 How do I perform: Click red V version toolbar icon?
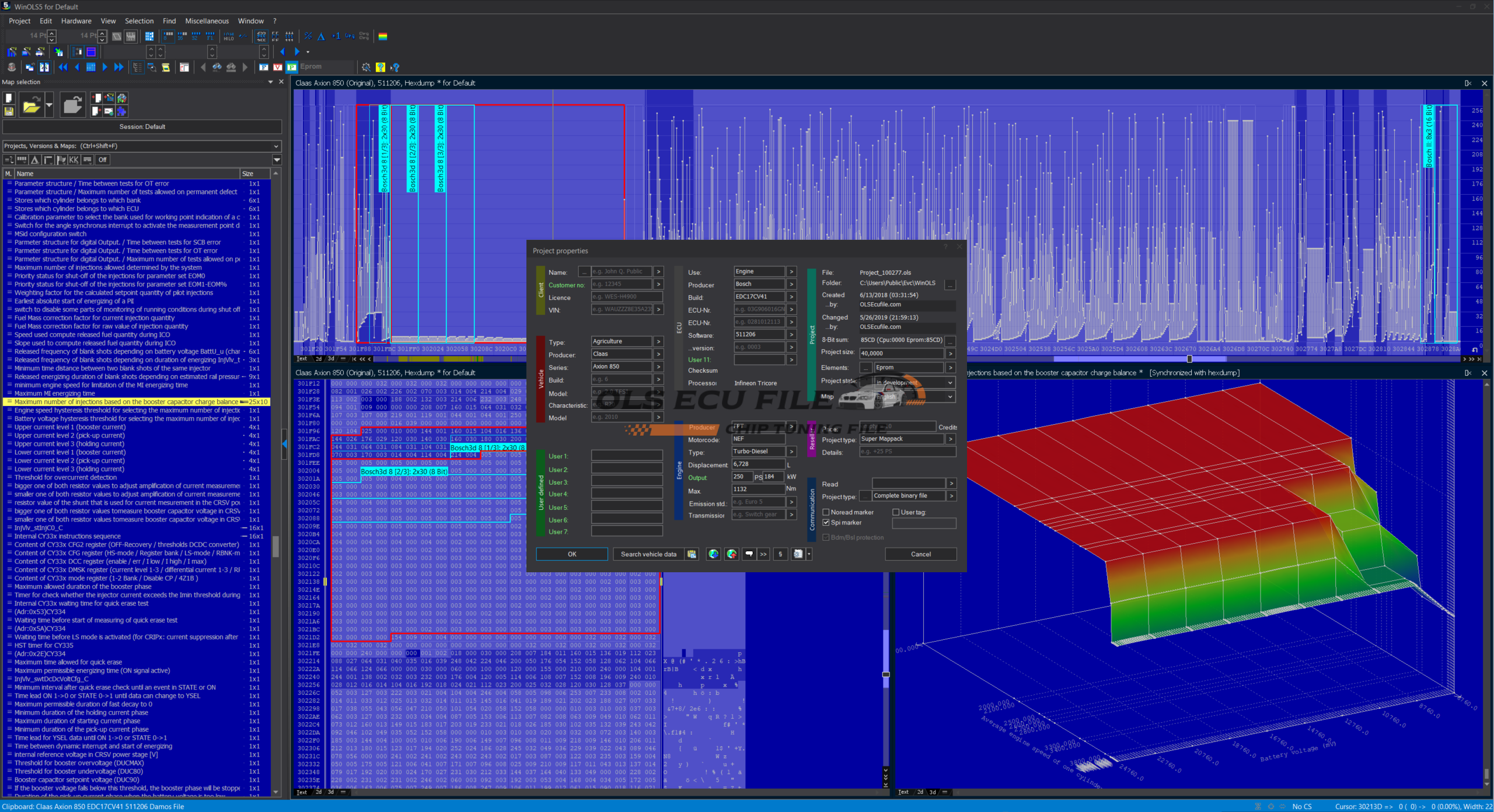tap(278, 67)
